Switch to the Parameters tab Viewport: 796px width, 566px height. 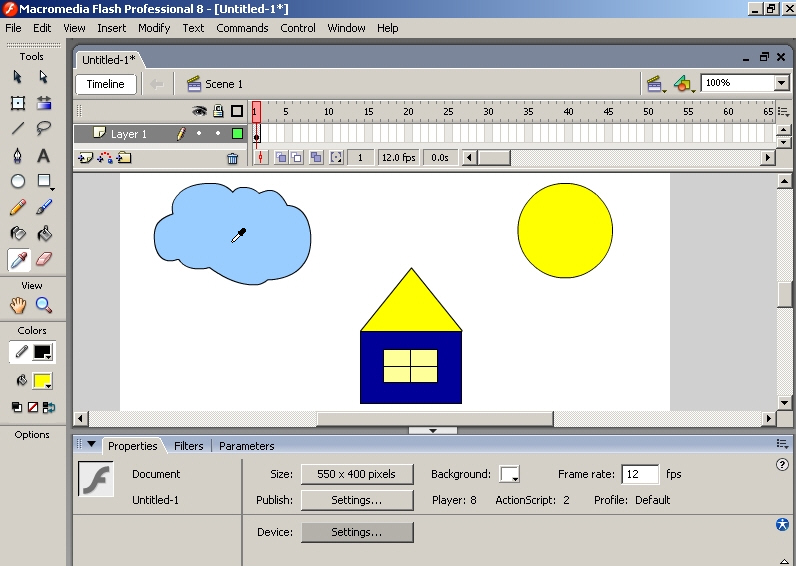(x=247, y=446)
